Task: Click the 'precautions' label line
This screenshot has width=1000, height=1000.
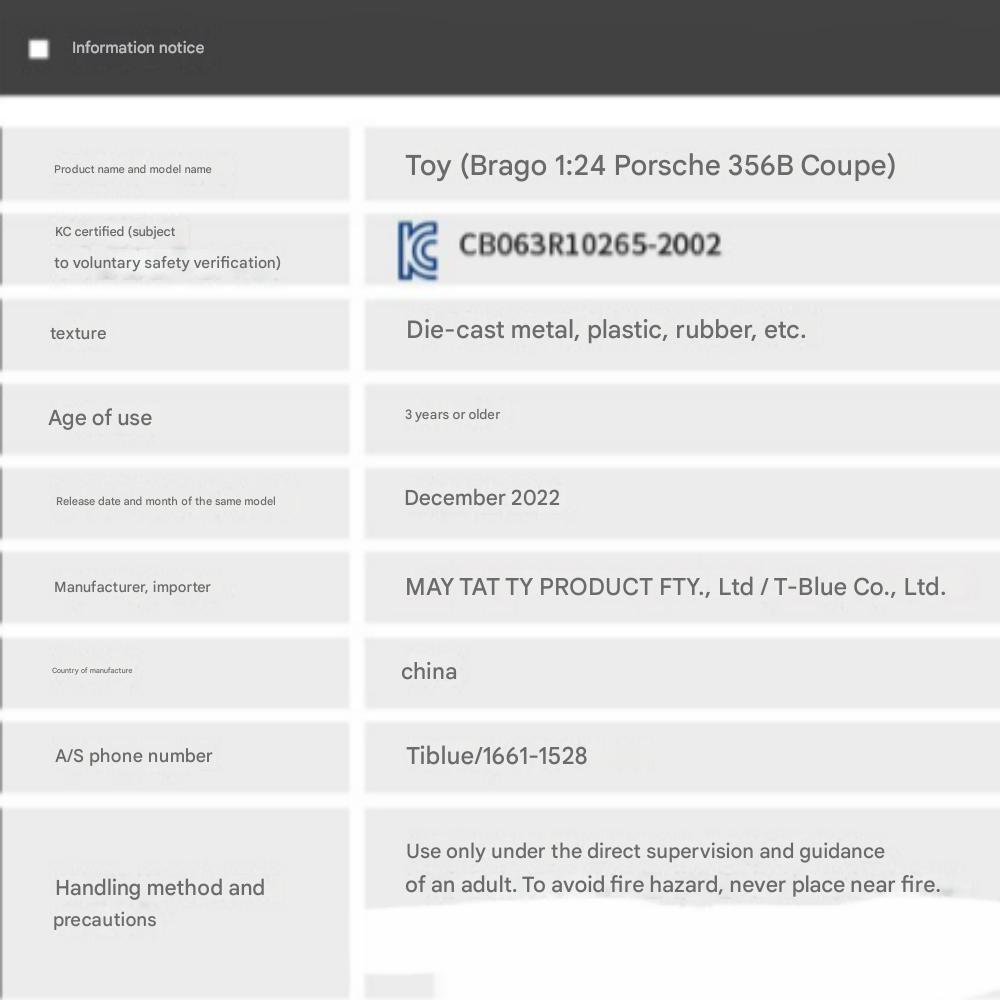Action: click(105, 920)
